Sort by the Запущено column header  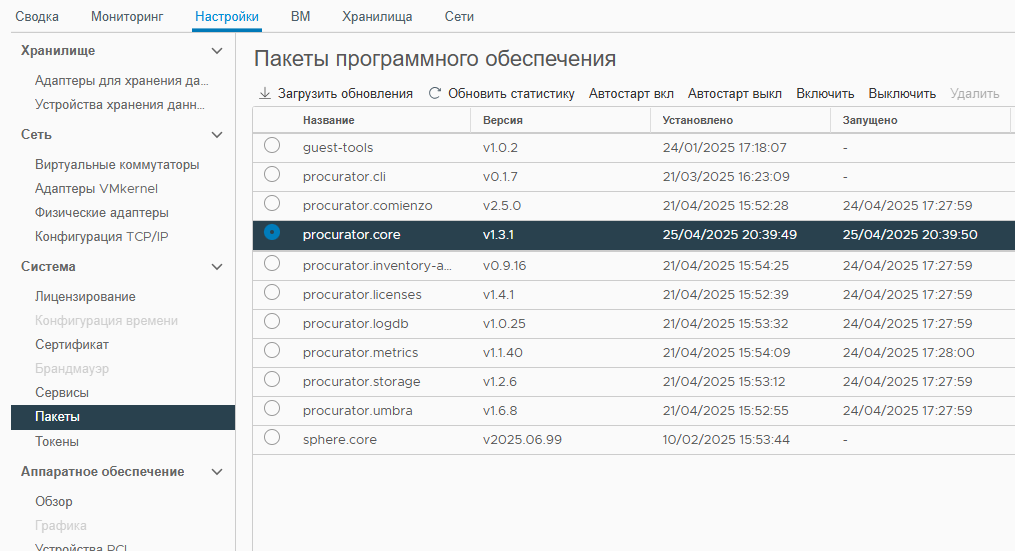click(x=870, y=120)
